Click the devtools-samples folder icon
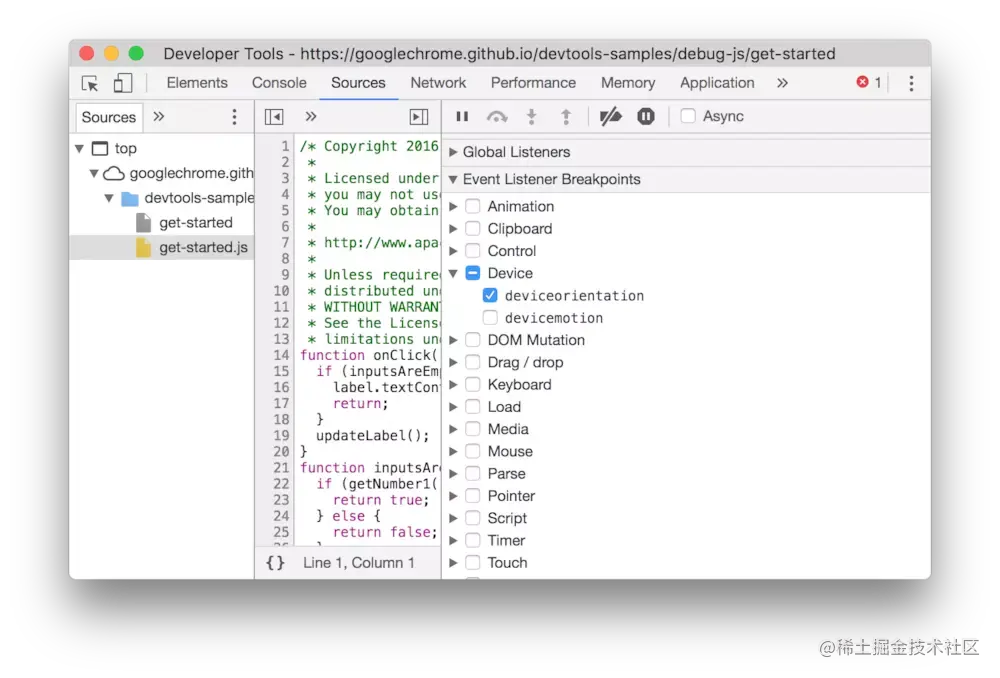 click(130, 198)
